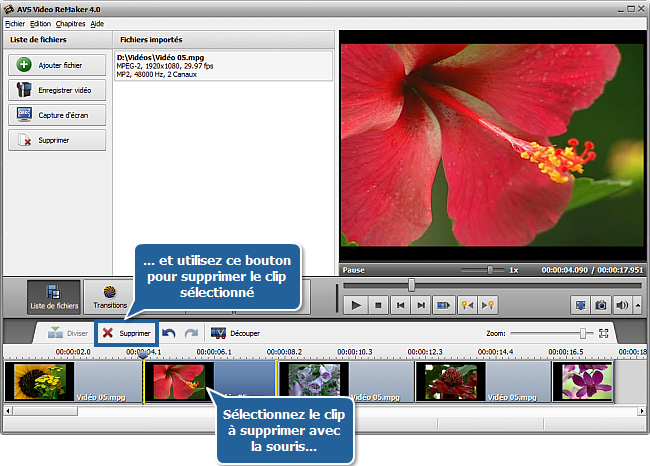Click the Découper trim tool

click(235, 333)
